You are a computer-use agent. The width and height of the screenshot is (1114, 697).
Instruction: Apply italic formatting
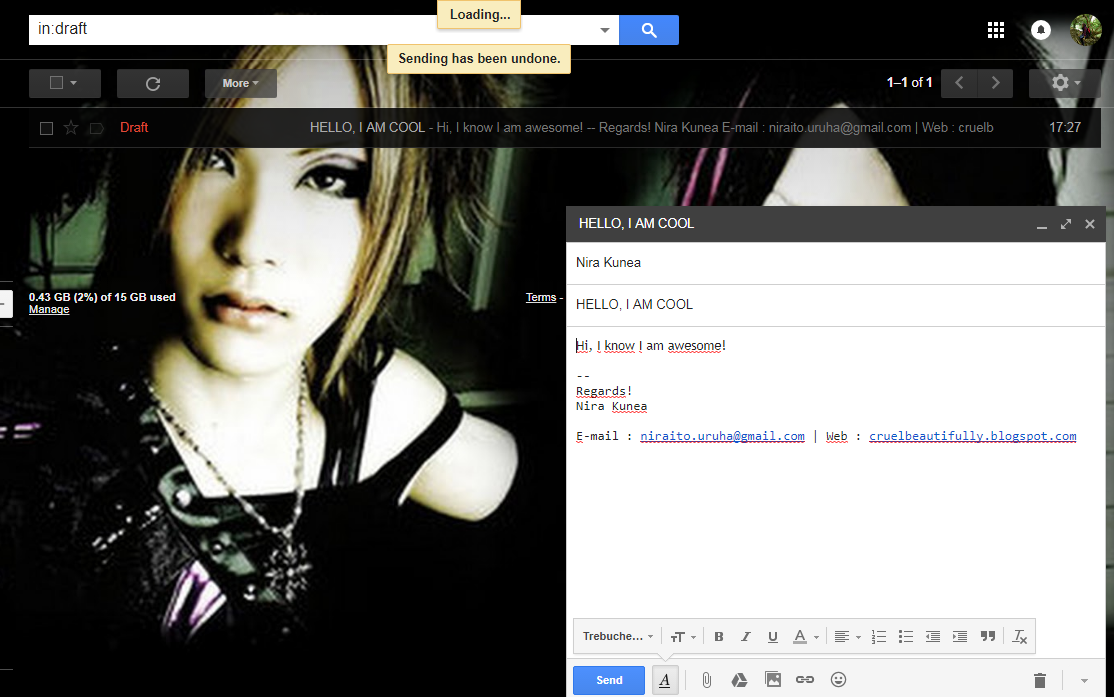[x=745, y=636]
